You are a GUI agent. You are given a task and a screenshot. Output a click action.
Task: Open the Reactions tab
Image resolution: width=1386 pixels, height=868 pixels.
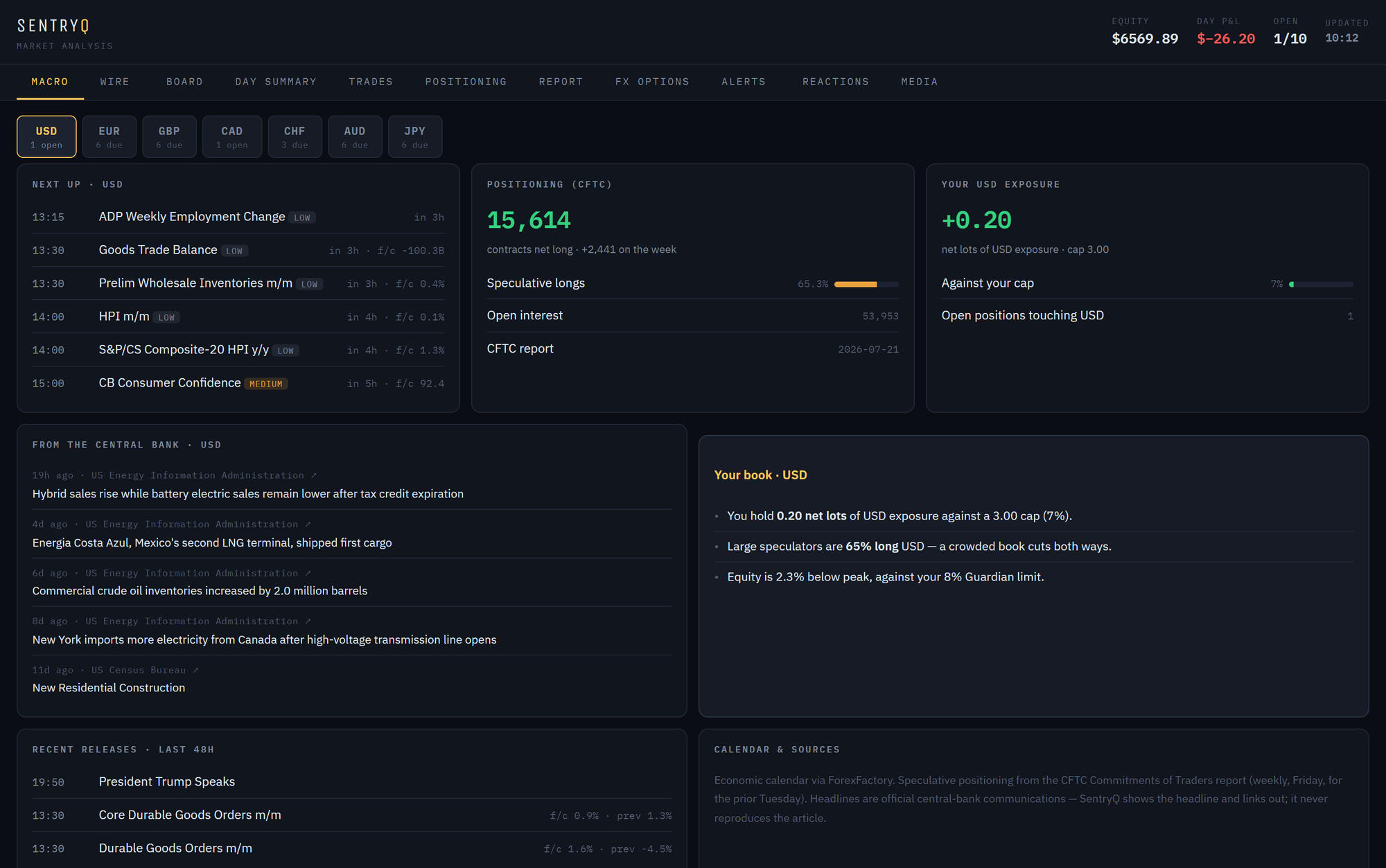tap(836, 82)
